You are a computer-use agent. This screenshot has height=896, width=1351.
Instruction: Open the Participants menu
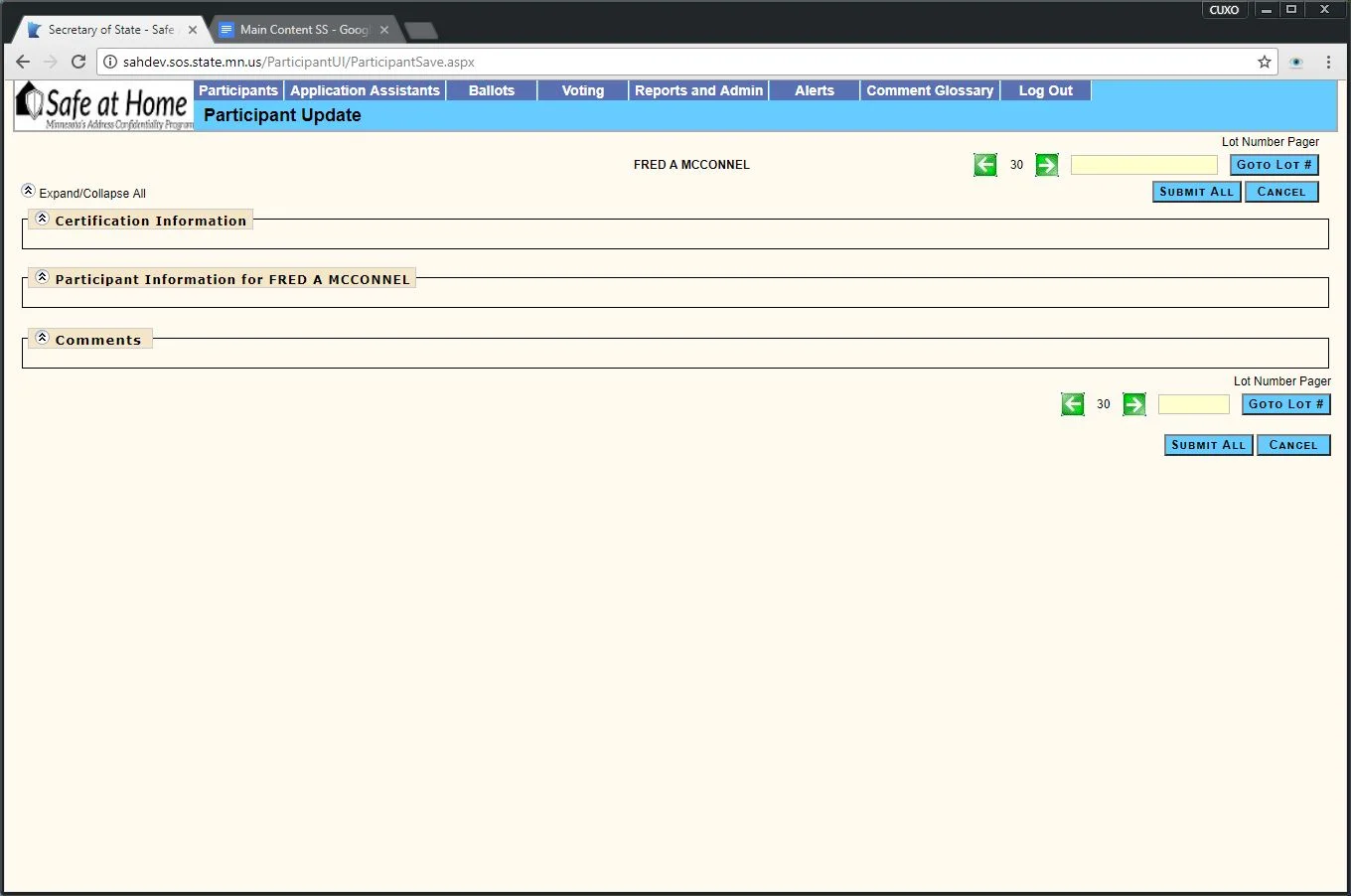coord(238,90)
